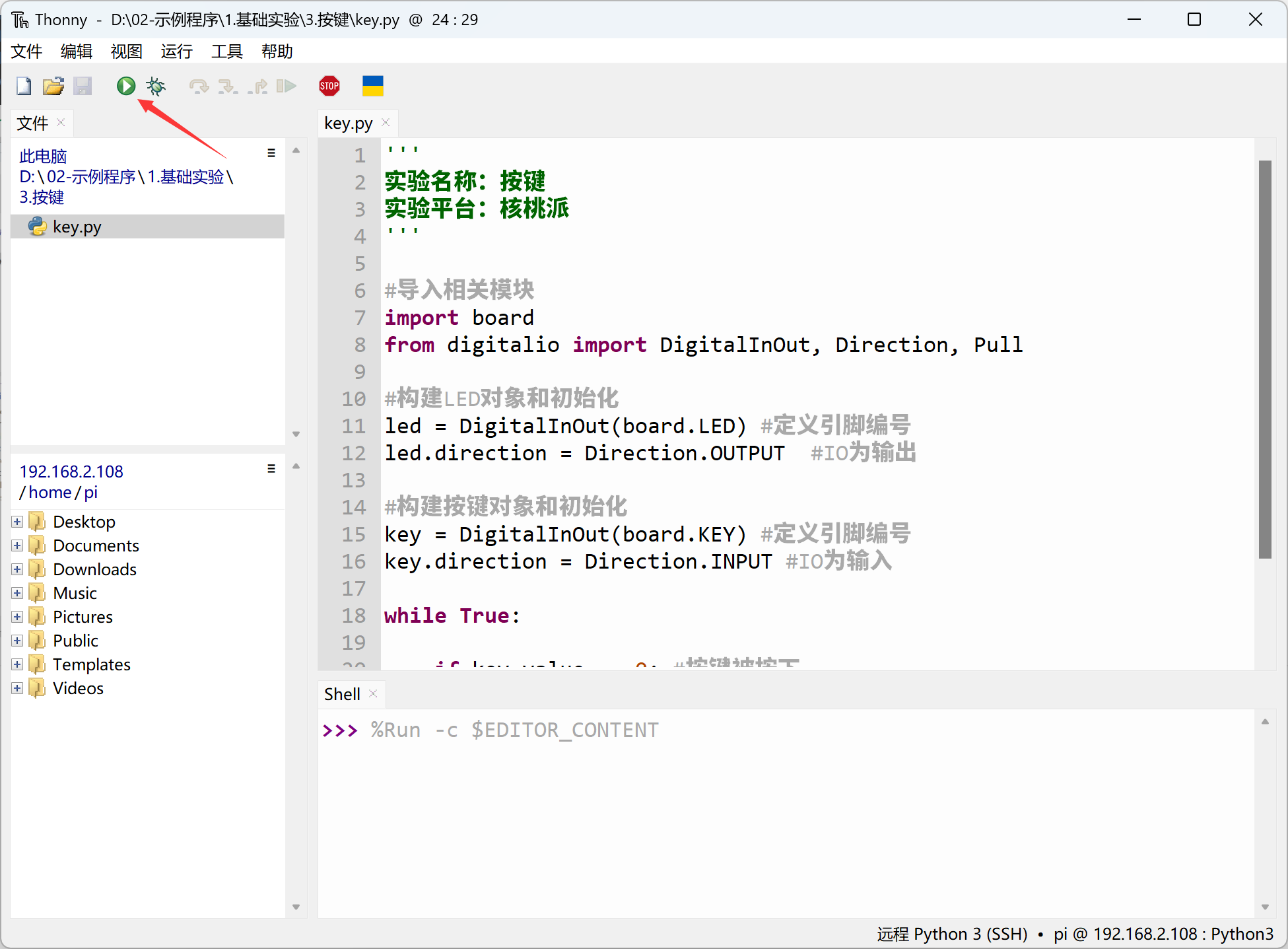1288x949 pixels.
Task: Click the 1.基础实验 path segment
Action: [186, 177]
